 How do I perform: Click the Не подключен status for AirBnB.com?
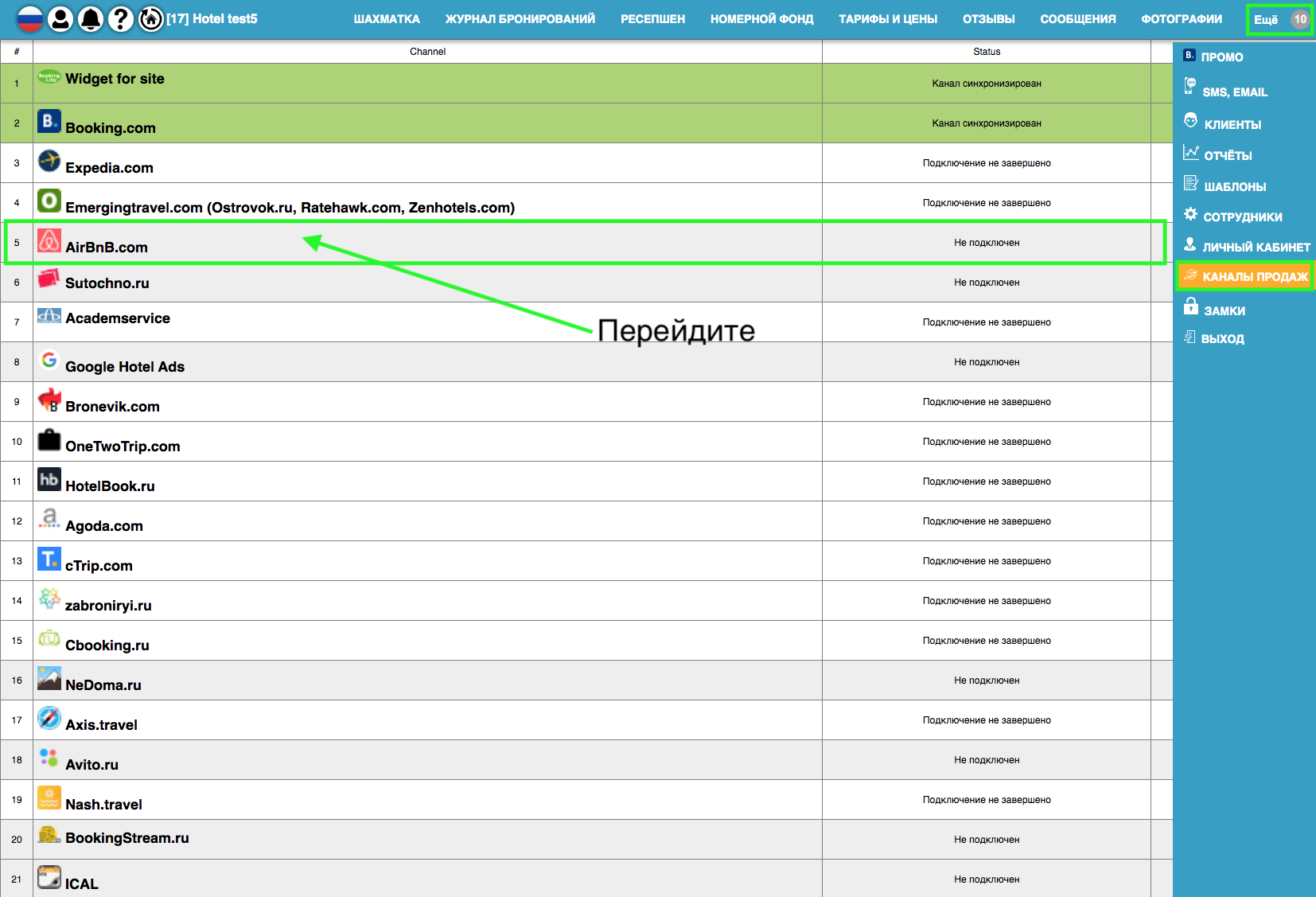click(987, 243)
